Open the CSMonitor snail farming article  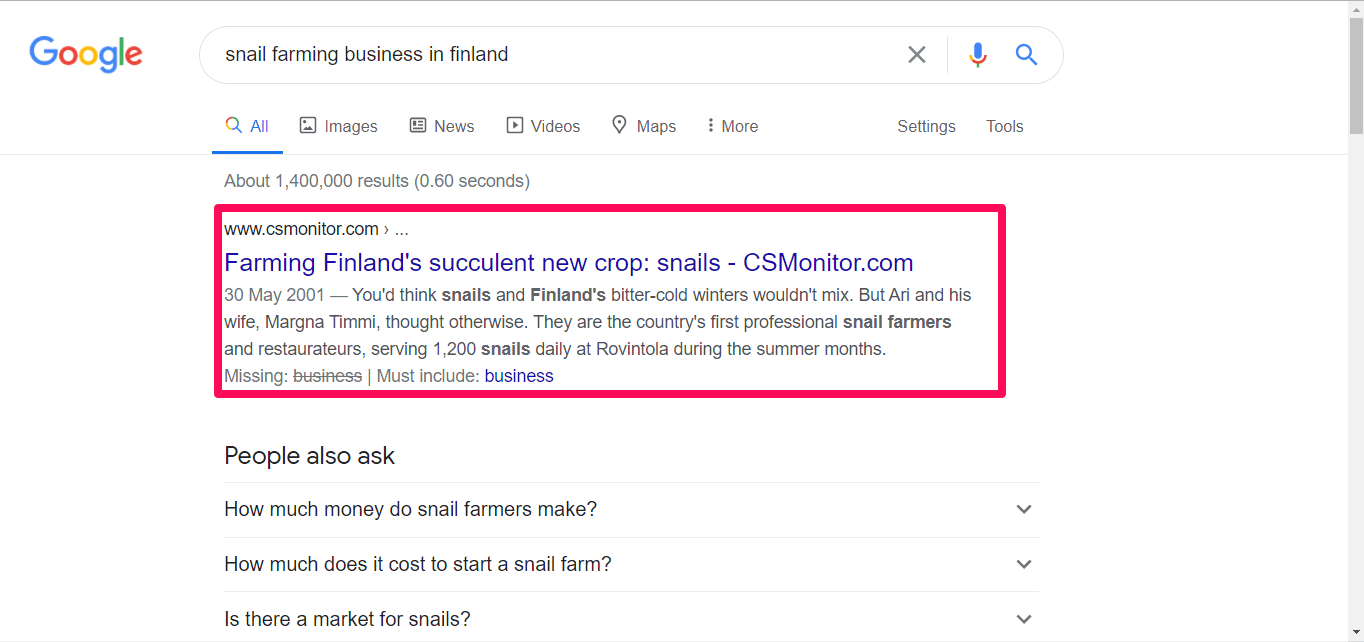568,263
